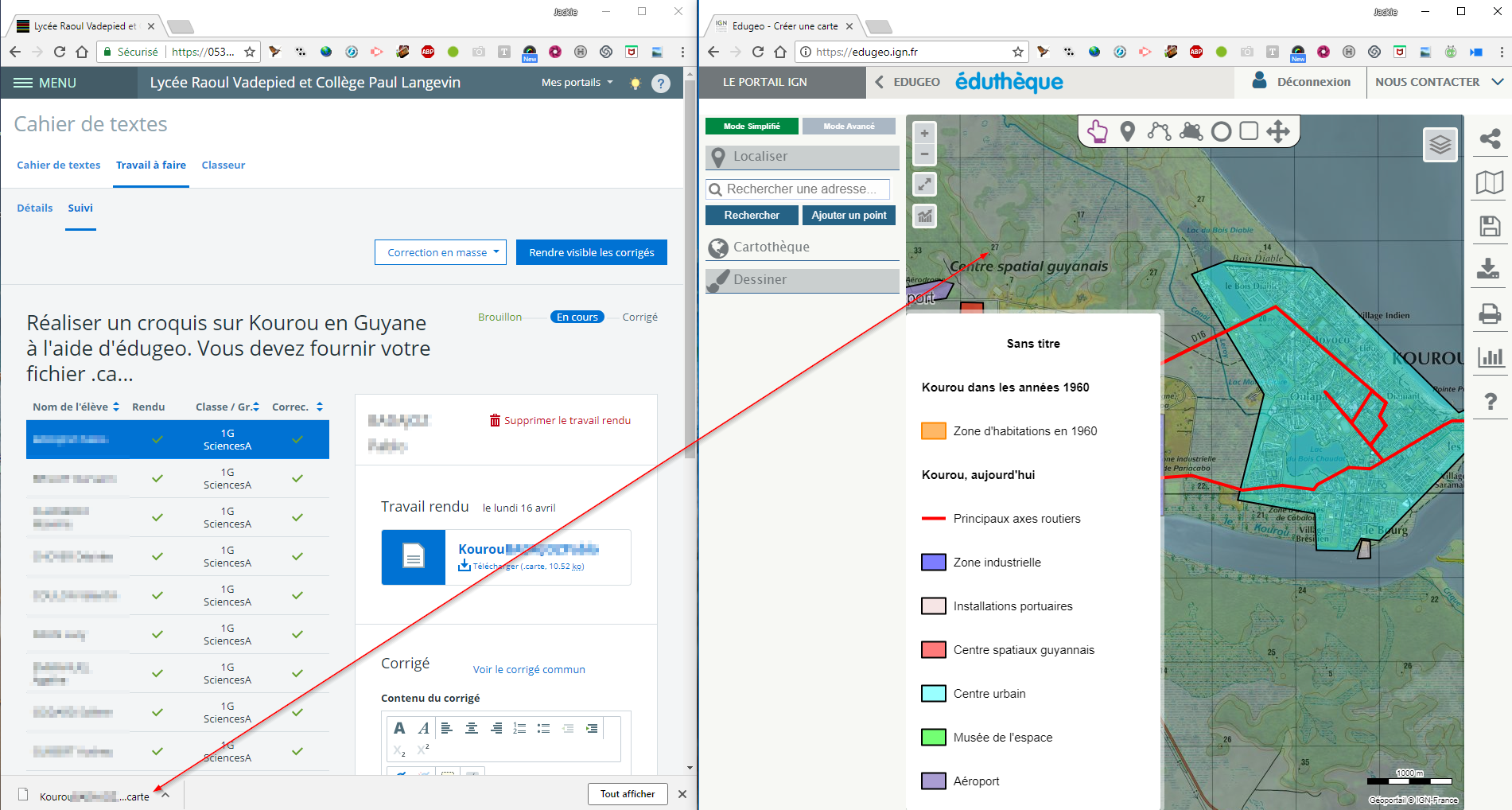Open the map layers panel
Screen dimensions: 1512x810
click(1440, 145)
